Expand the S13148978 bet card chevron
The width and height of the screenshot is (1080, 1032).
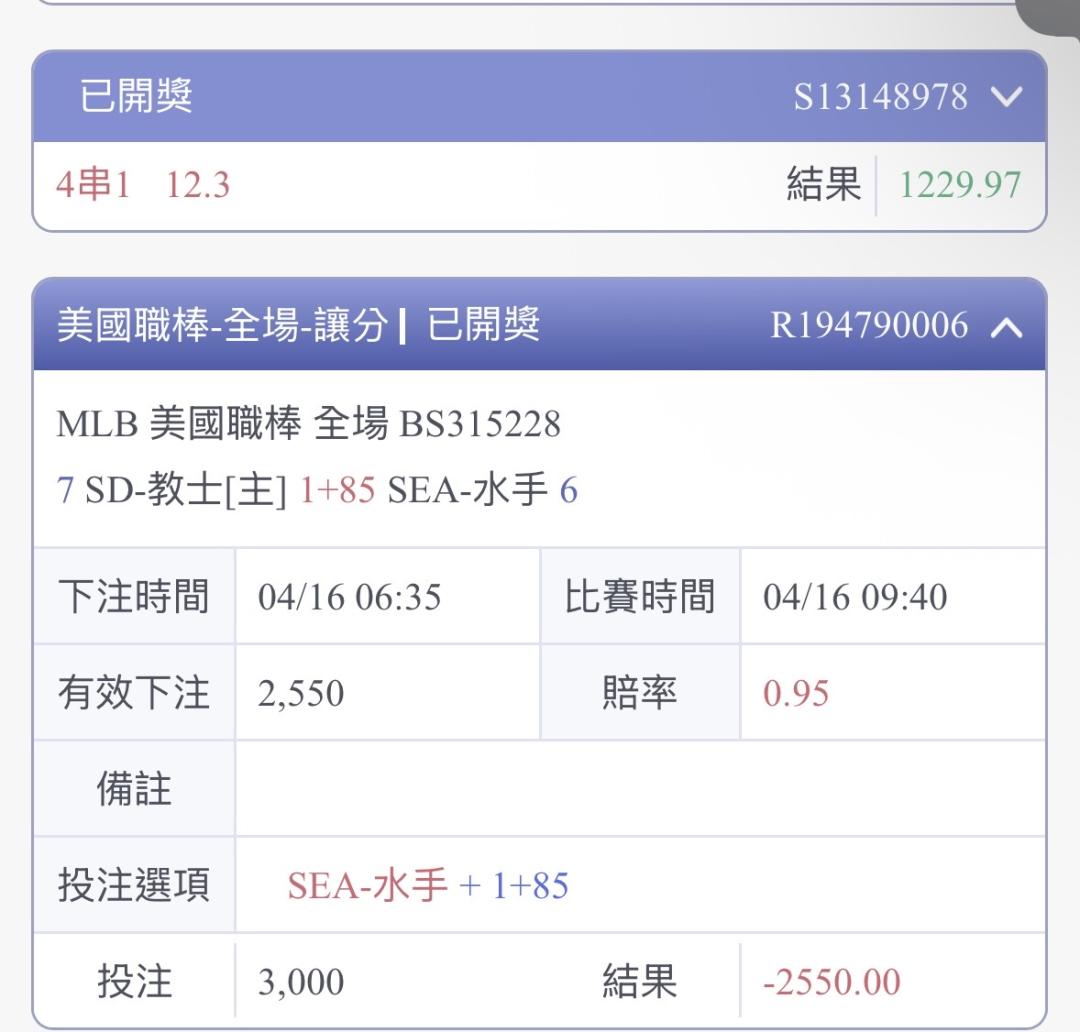pos(1006,97)
